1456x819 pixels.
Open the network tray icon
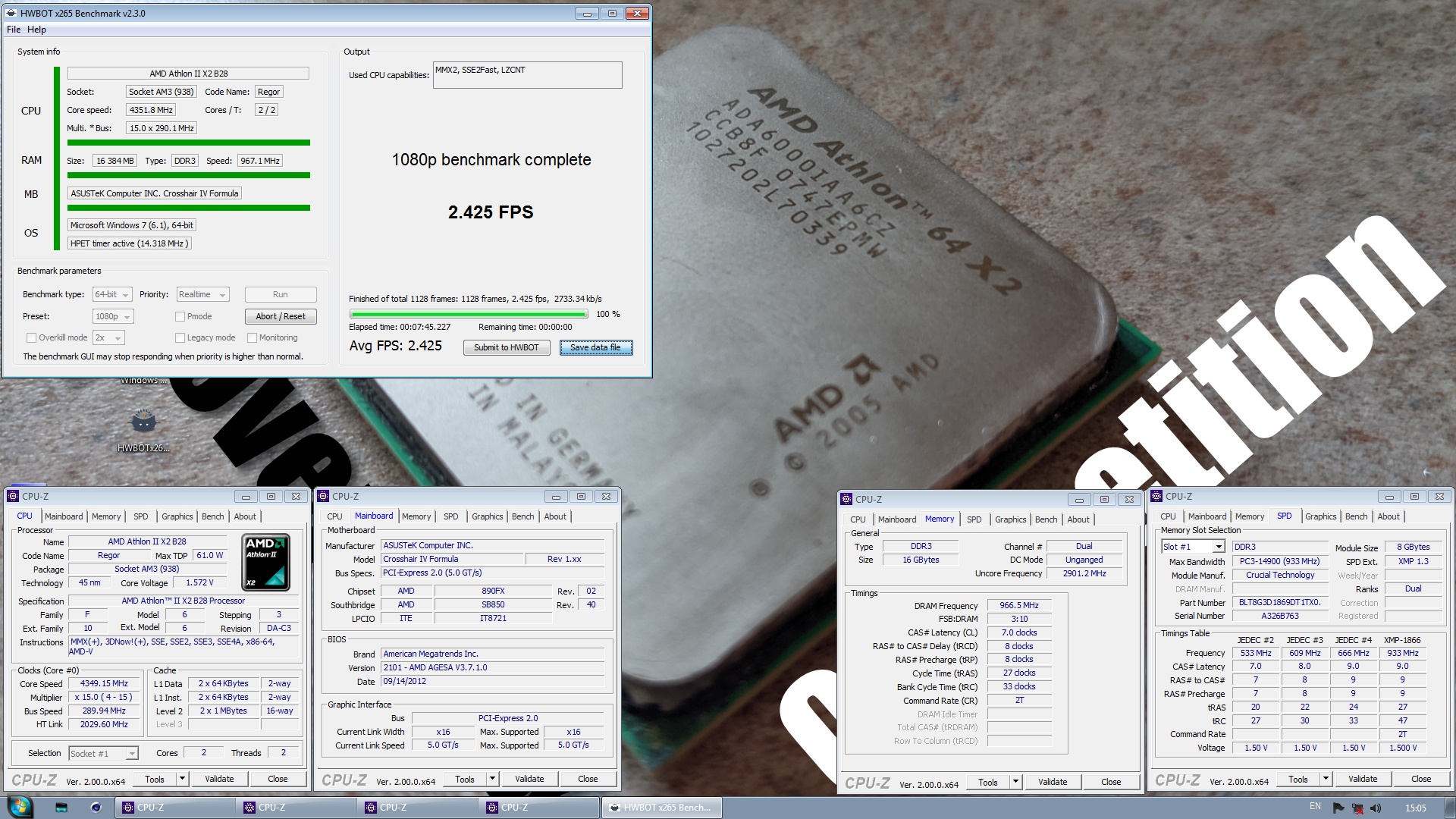1357,808
